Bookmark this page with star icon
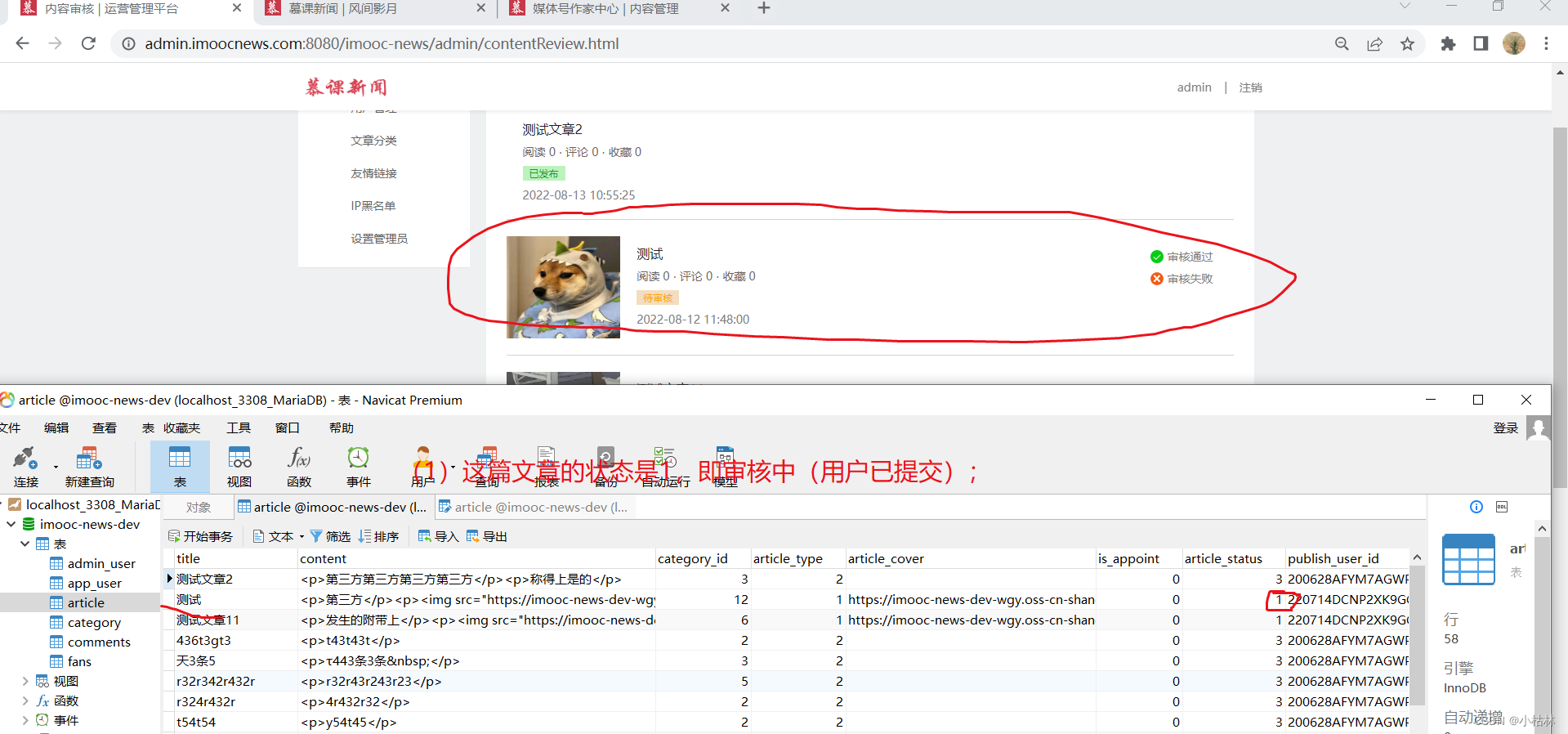Image resolution: width=1568 pixels, height=734 pixels. pos(1407,44)
